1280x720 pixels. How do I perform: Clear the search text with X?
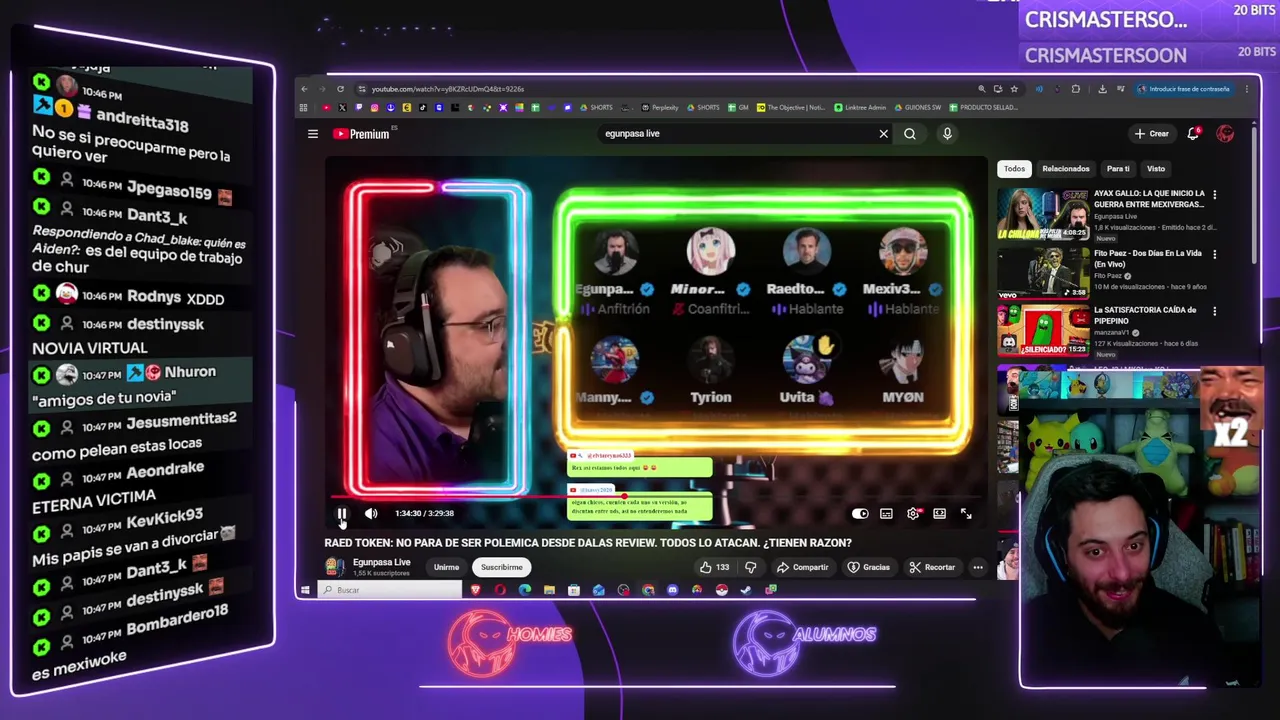(x=883, y=133)
